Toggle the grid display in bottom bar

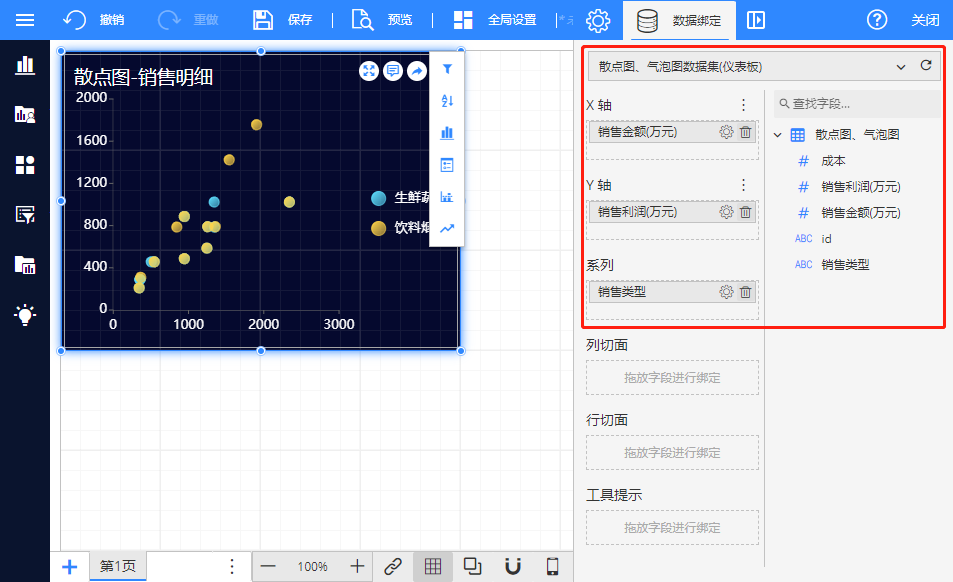[432, 567]
